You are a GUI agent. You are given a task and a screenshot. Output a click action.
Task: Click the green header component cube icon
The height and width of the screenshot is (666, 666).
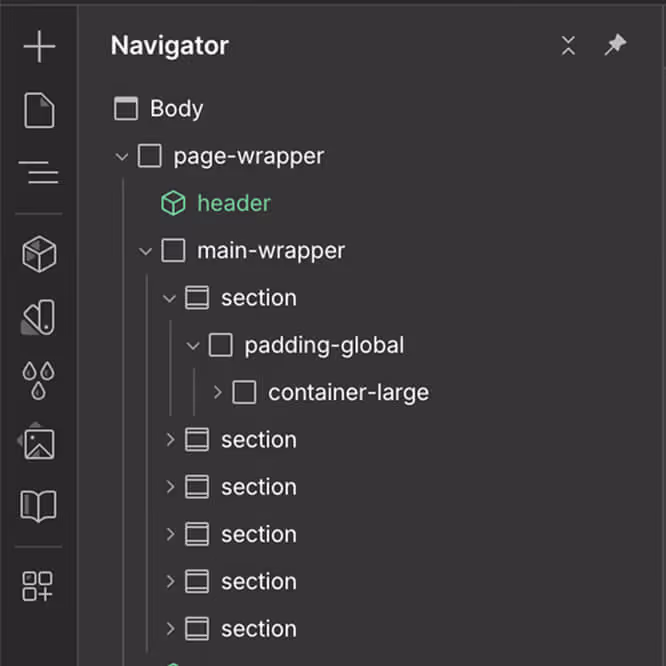pyautogui.click(x=173, y=203)
